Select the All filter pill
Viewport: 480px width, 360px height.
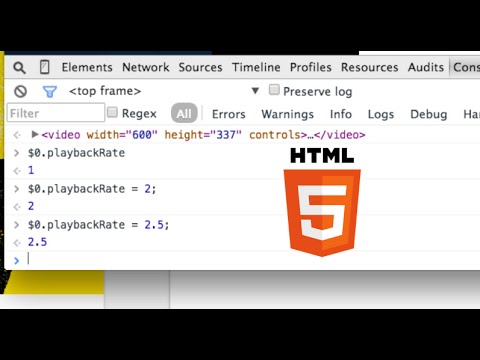click(x=184, y=113)
